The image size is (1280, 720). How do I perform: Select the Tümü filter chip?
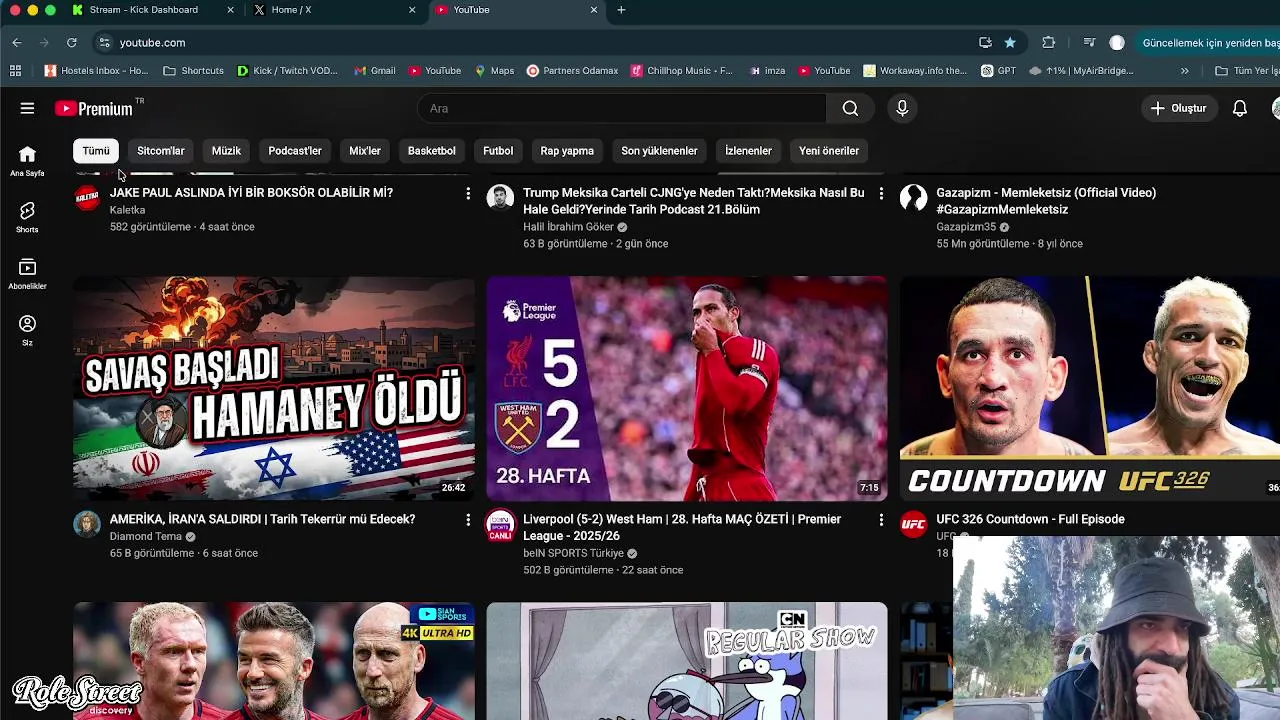[x=96, y=151]
